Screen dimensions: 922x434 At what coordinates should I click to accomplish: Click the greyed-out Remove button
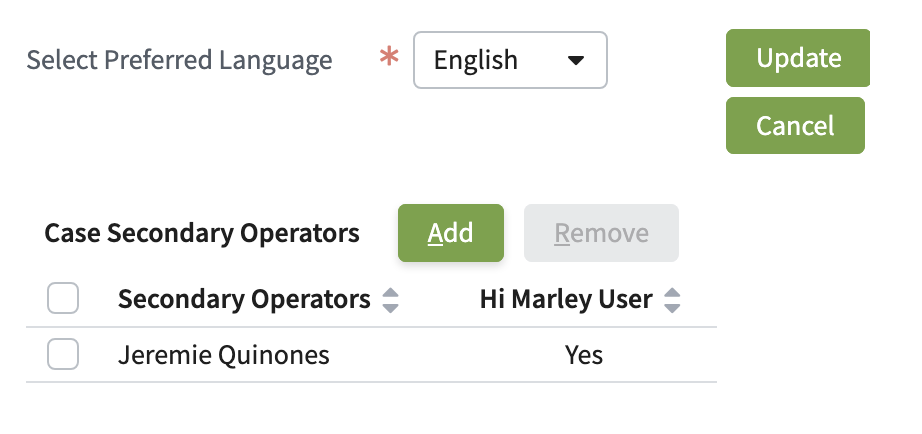[x=601, y=233]
